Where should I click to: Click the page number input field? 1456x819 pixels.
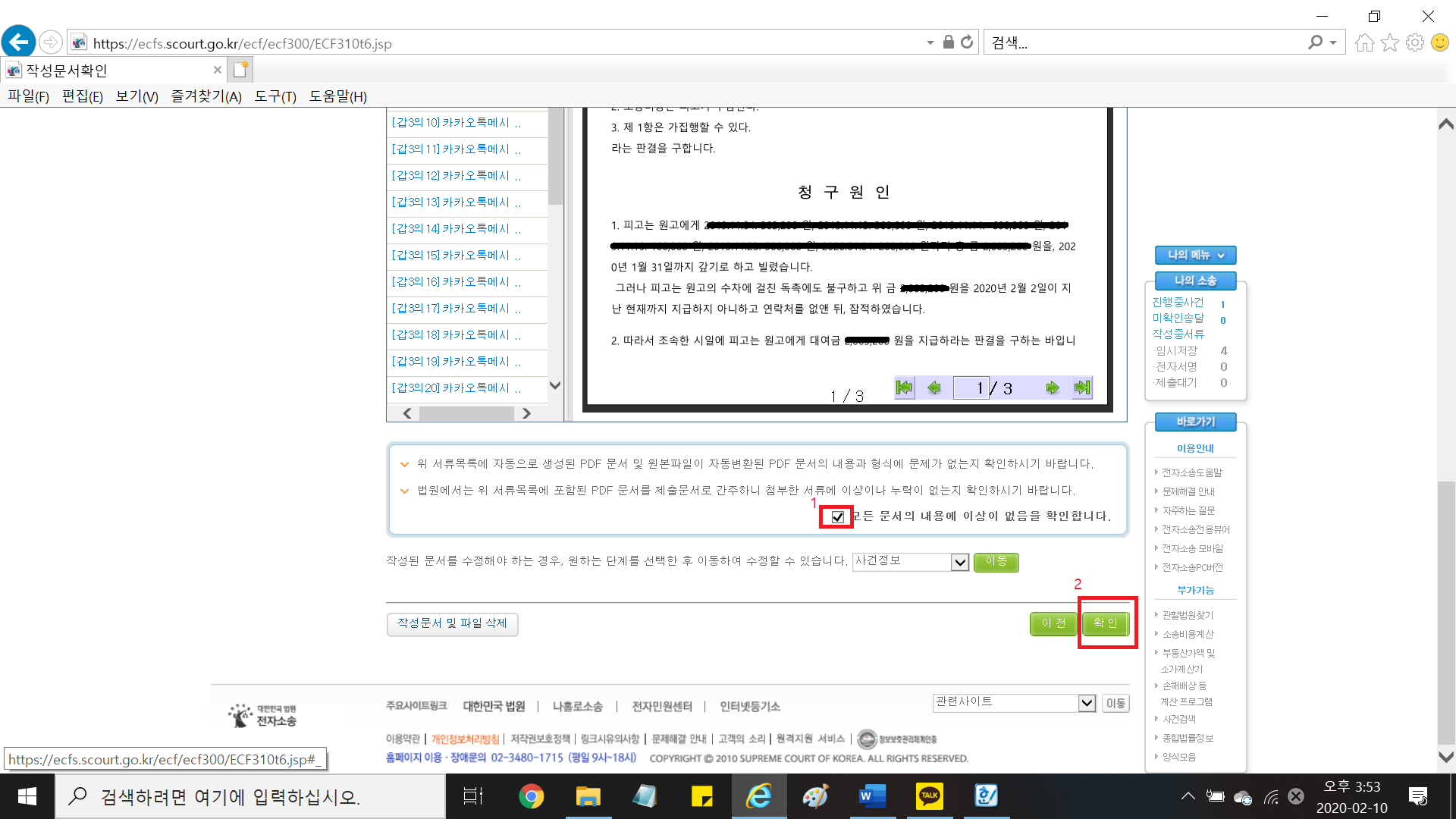coord(971,388)
